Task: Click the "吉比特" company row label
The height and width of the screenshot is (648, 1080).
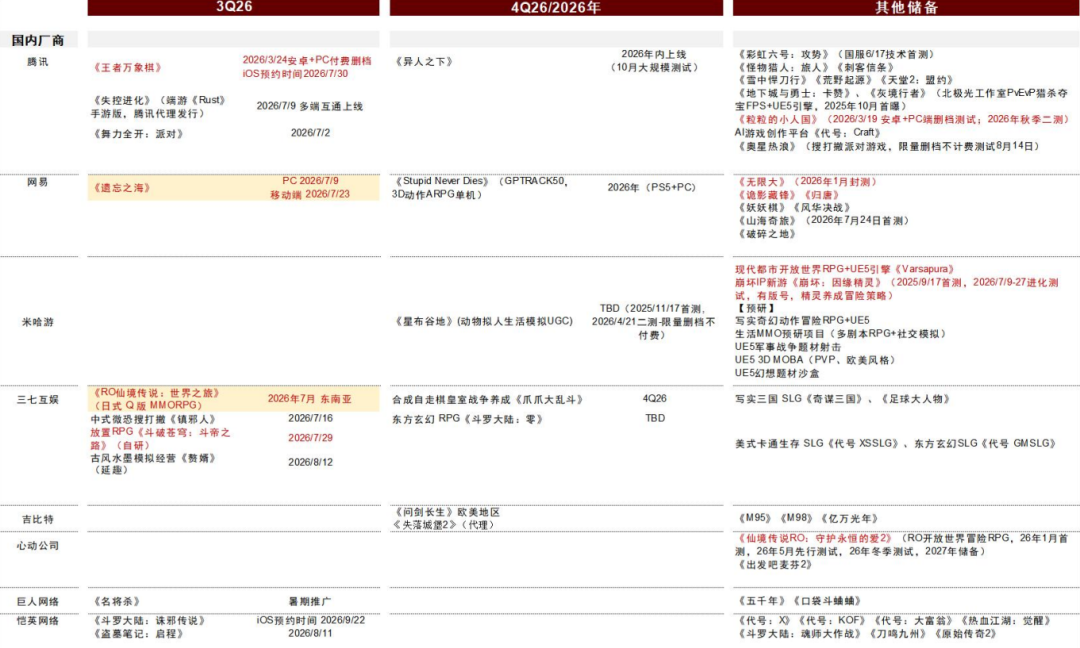Action: click(x=37, y=519)
